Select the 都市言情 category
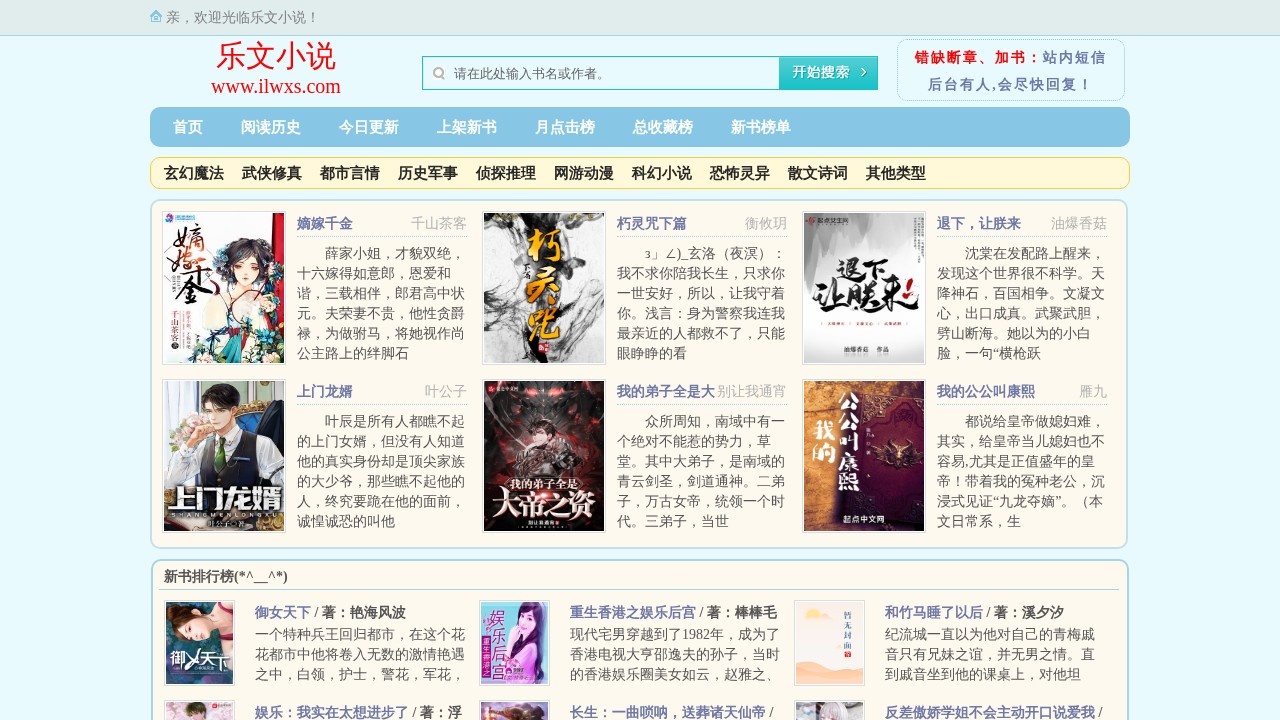 (x=350, y=173)
